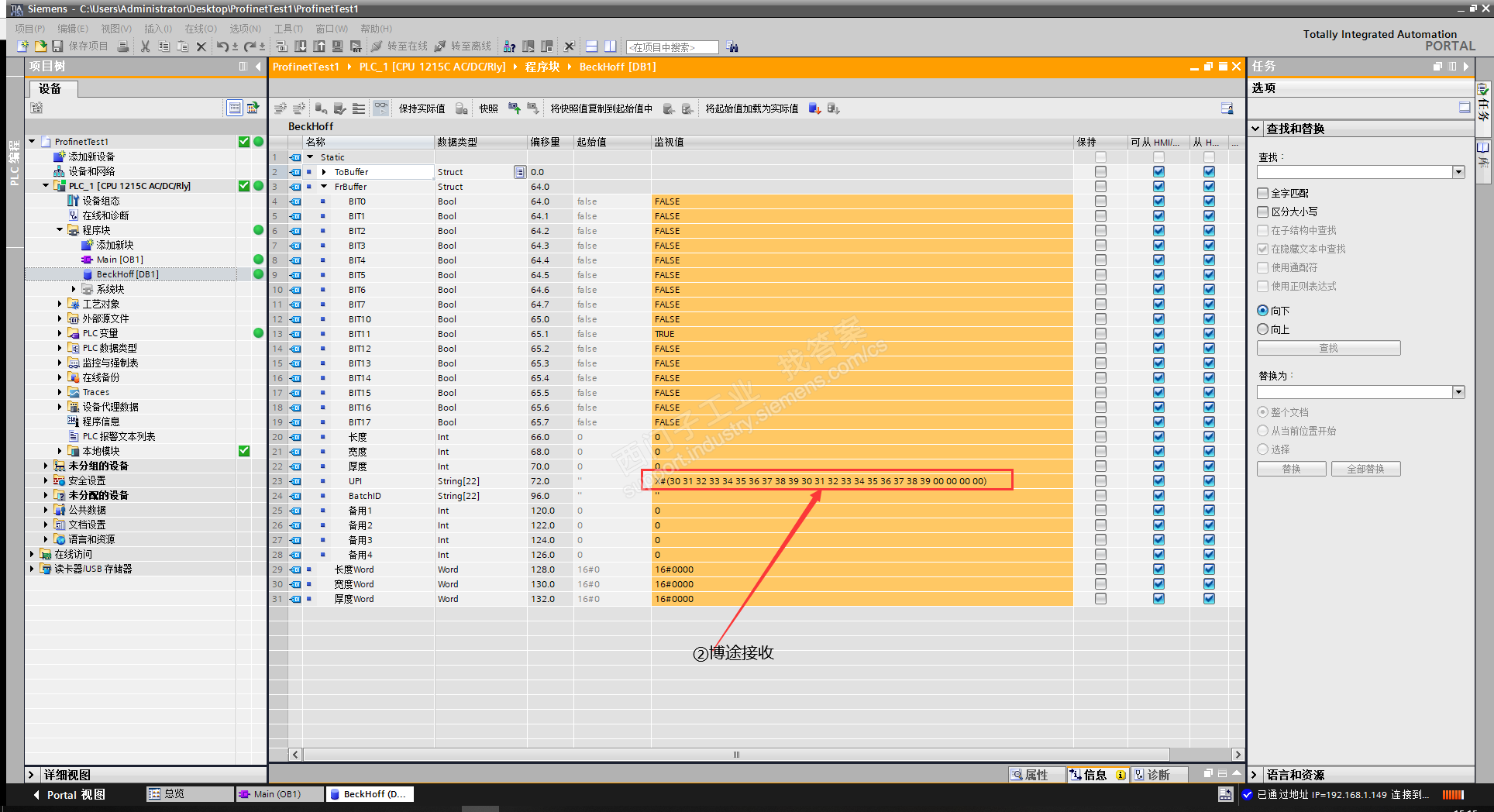
Task: Click the horizontal scrollbar of the DB table
Action: [736, 755]
